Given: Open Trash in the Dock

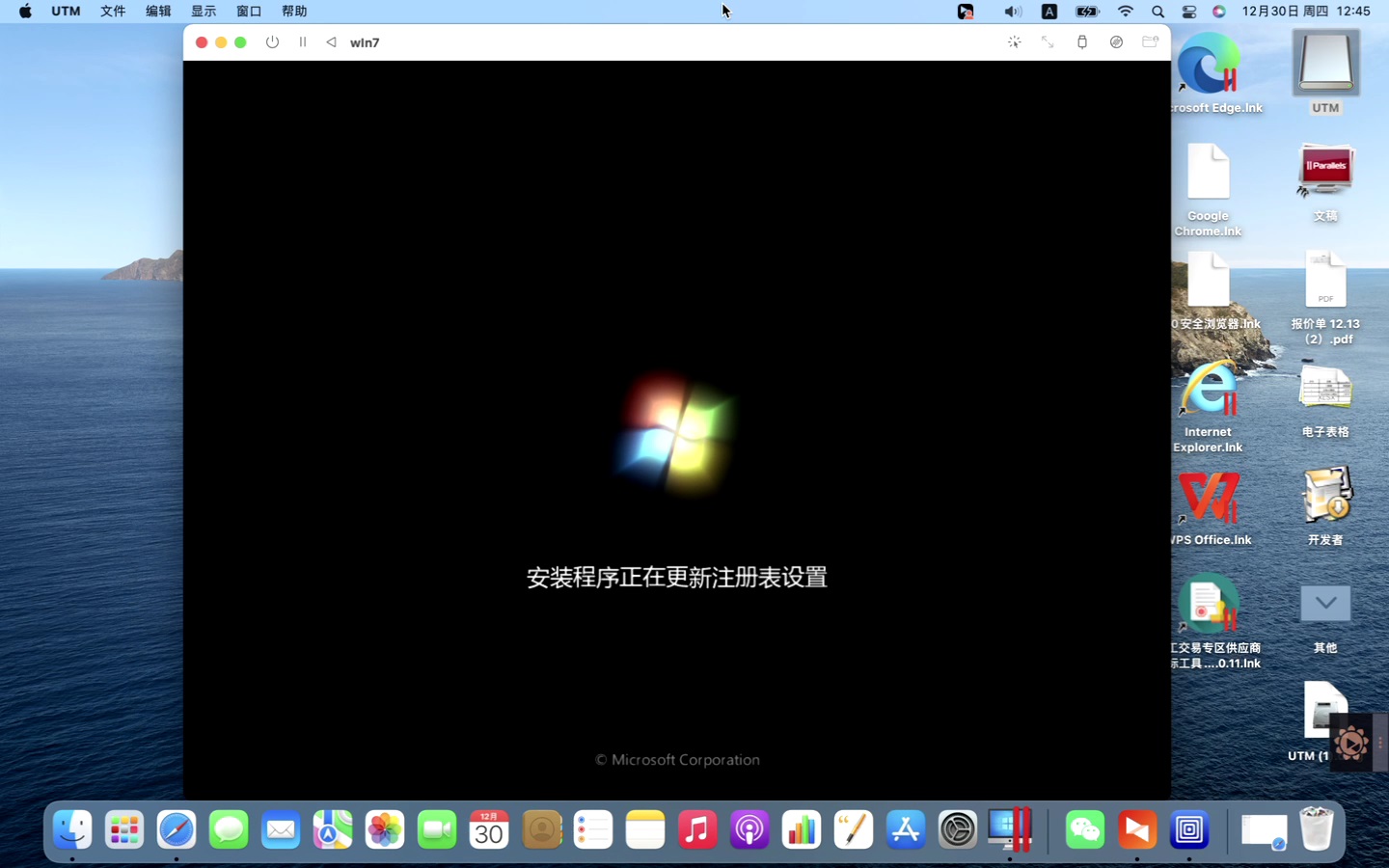Looking at the screenshot, I should coord(1317,829).
